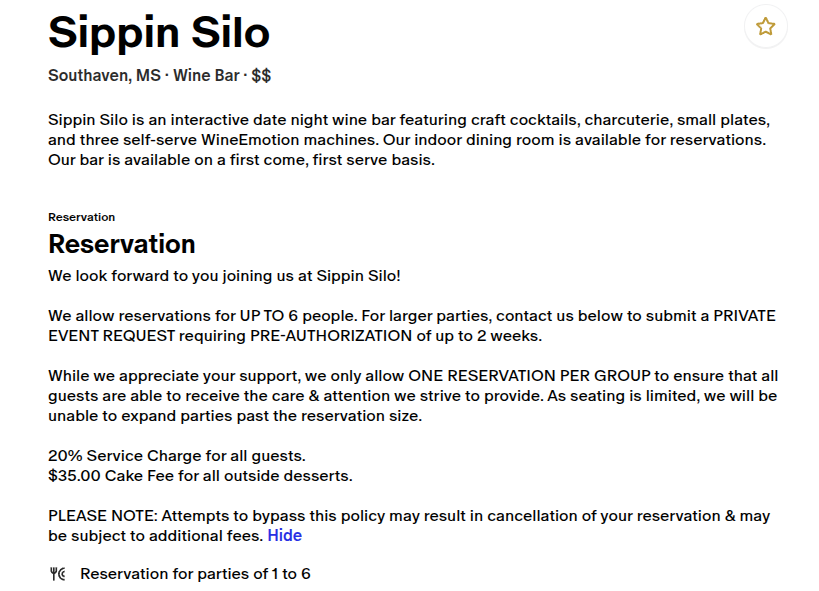Click the large Reservation heading
The width and height of the screenshot is (819, 591).
pos(122,244)
